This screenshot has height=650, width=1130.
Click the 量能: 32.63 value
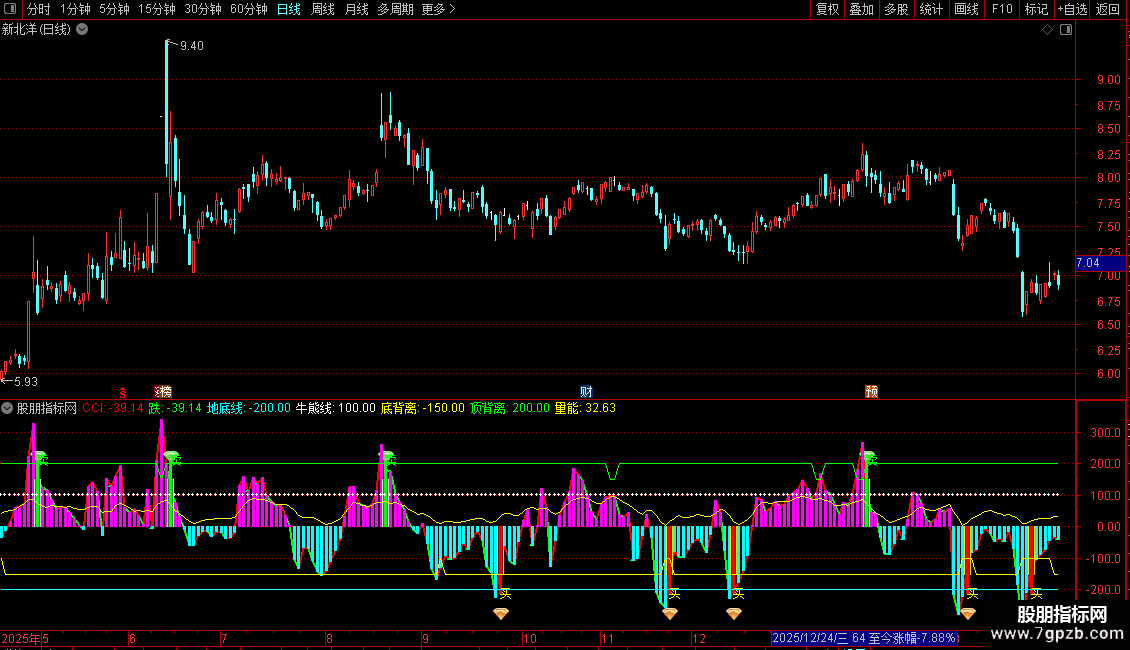click(x=585, y=408)
